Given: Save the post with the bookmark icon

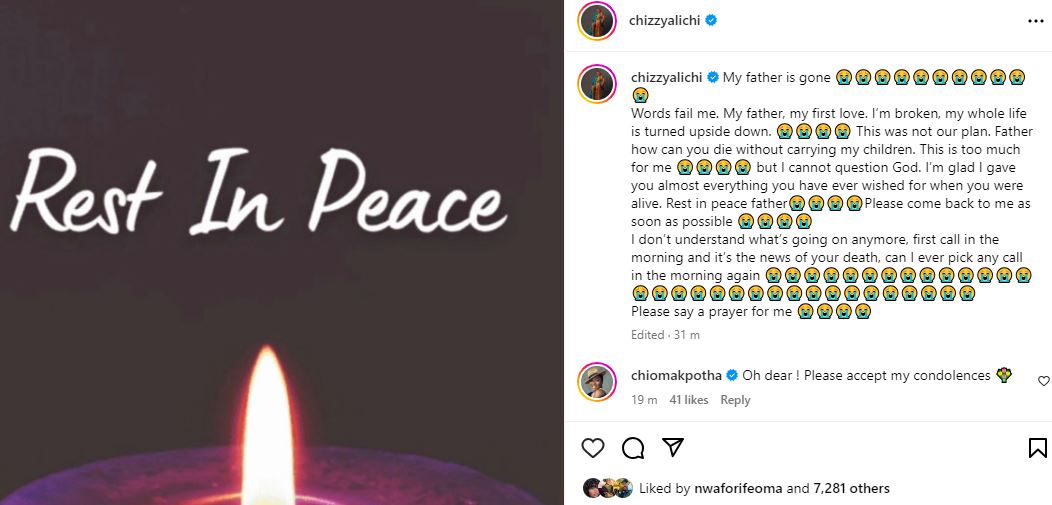Looking at the screenshot, I should coord(1037,447).
